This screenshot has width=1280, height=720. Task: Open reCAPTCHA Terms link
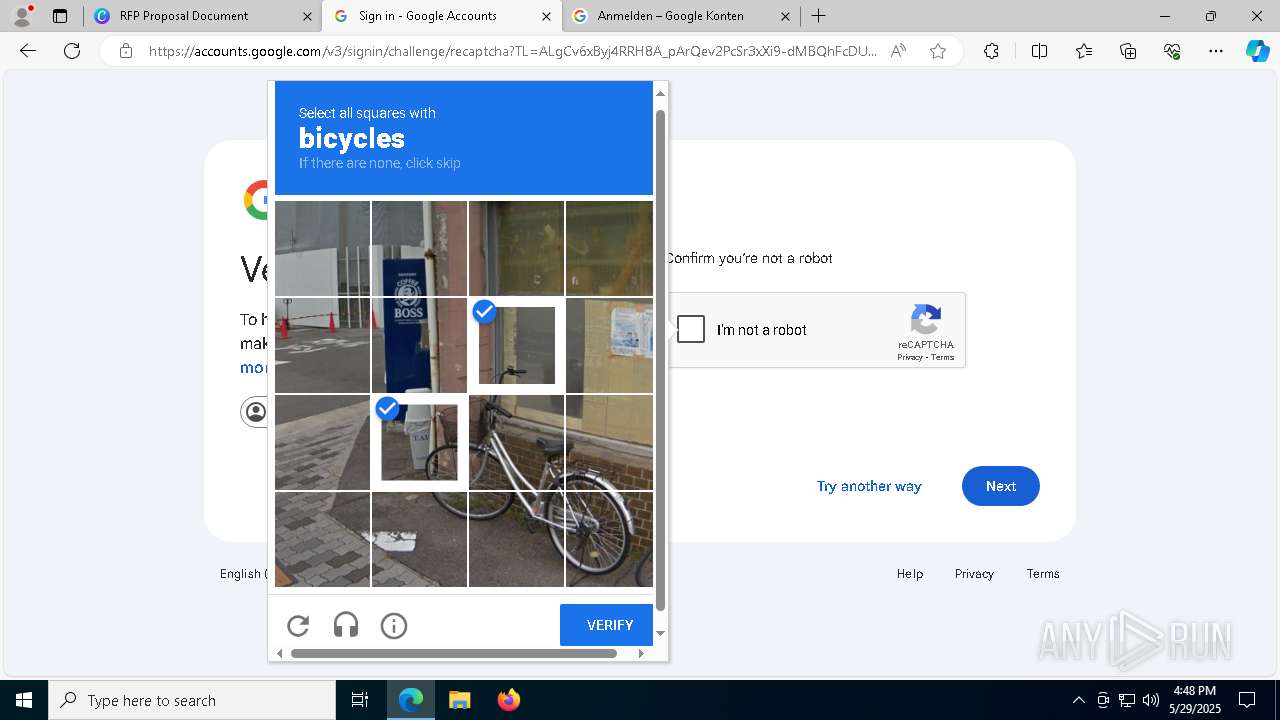click(943, 357)
